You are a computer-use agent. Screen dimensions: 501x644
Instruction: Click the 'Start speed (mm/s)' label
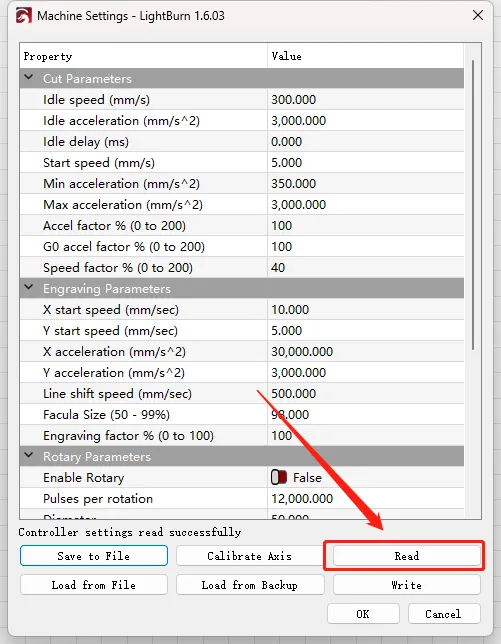click(x=99, y=163)
